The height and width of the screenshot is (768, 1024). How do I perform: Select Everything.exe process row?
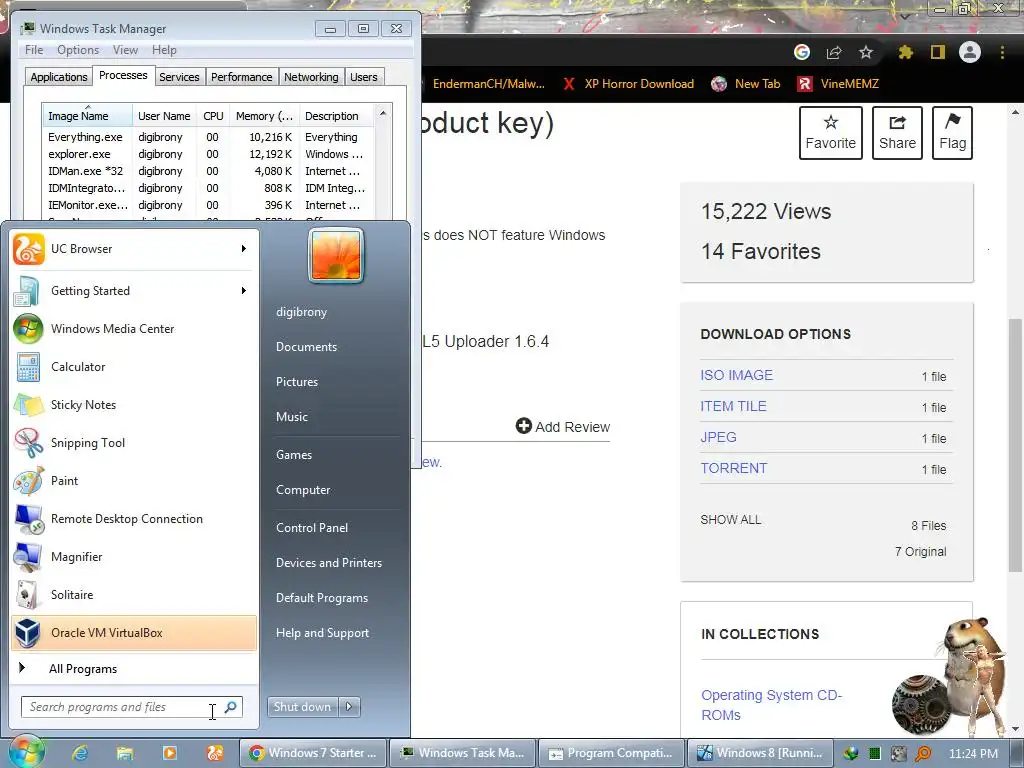207,137
